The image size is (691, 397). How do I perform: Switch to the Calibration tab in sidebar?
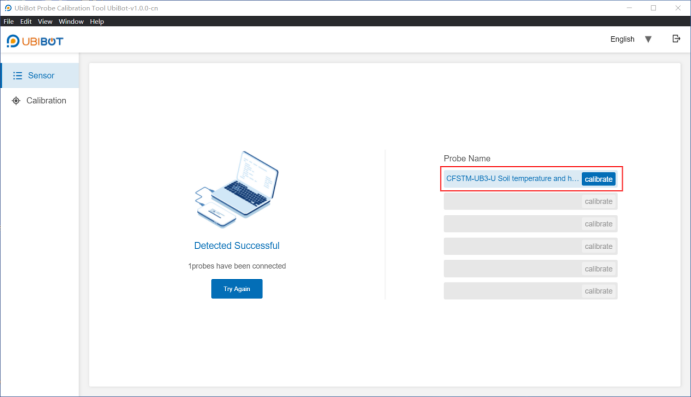tap(40, 100)
